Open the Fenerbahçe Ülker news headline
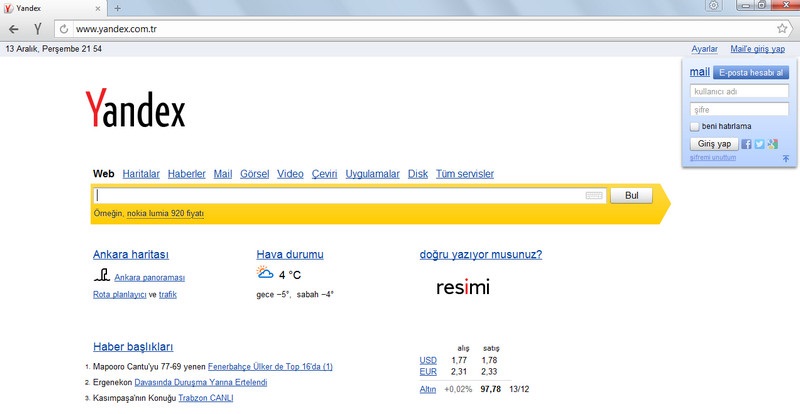This screenshot has width=800, height=414. 270,367
